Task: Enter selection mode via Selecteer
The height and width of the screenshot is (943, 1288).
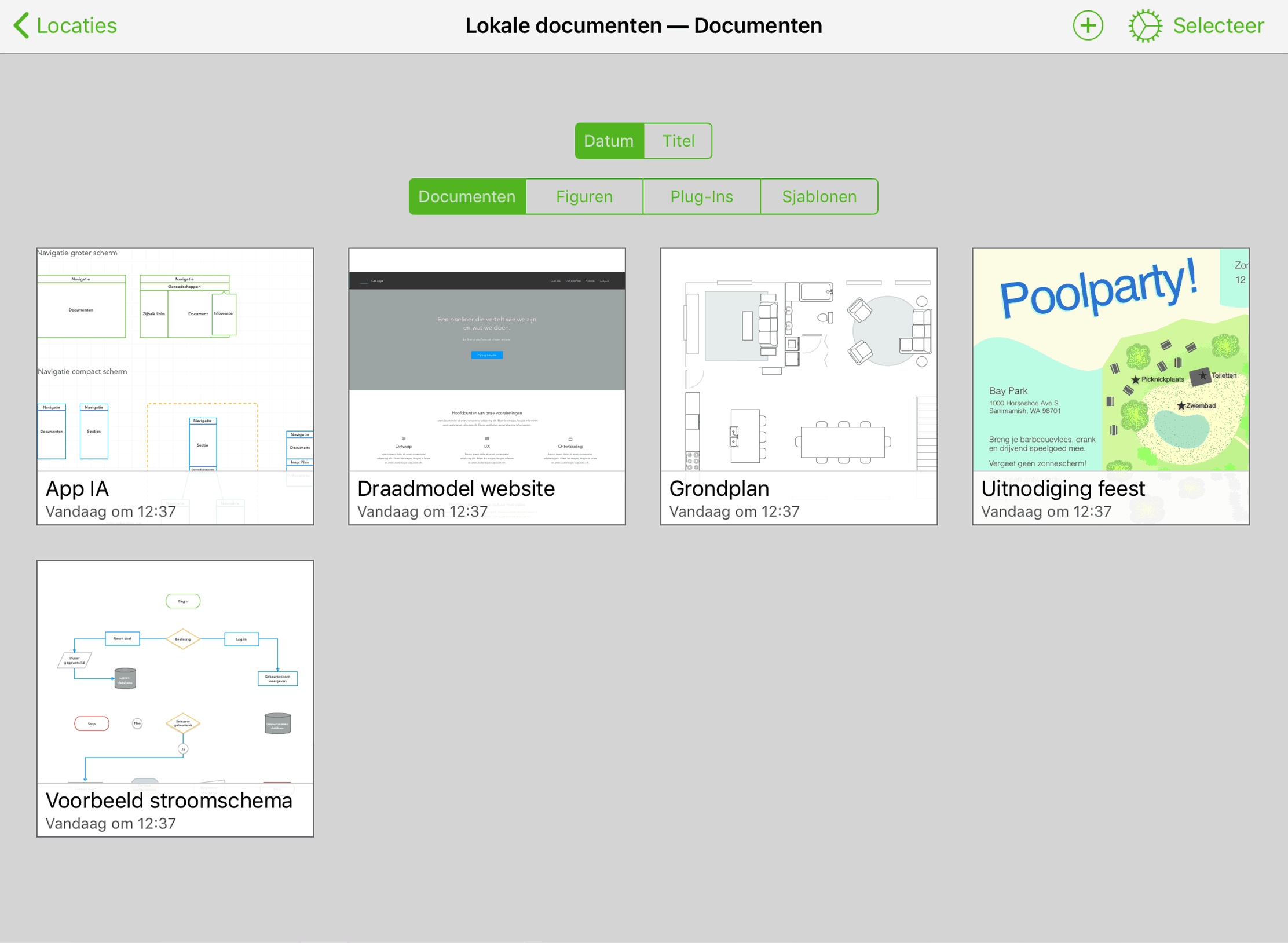Action: coord(1218,25)
